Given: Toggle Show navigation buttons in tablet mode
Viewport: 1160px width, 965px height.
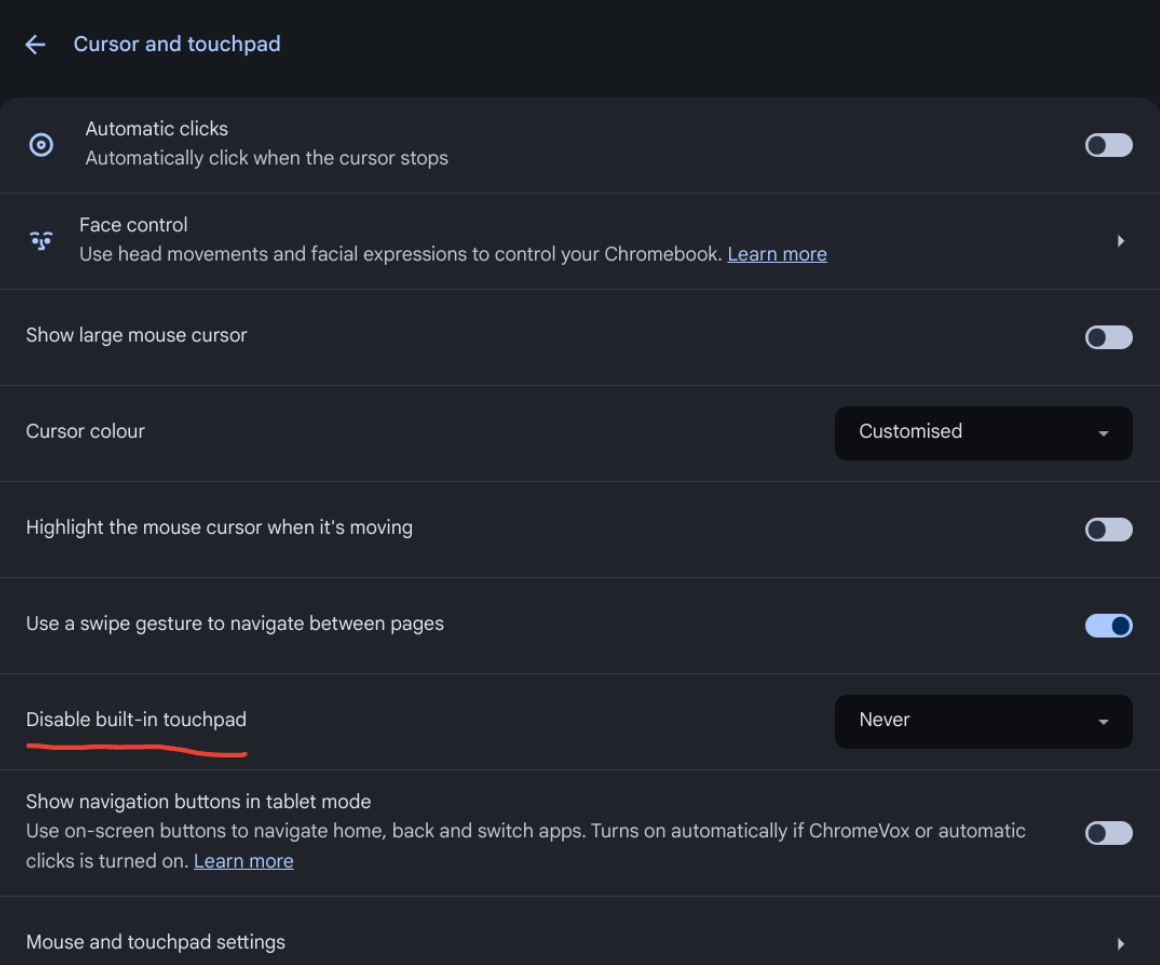Looking at the screenshot, I should [x=1108, y=833].
